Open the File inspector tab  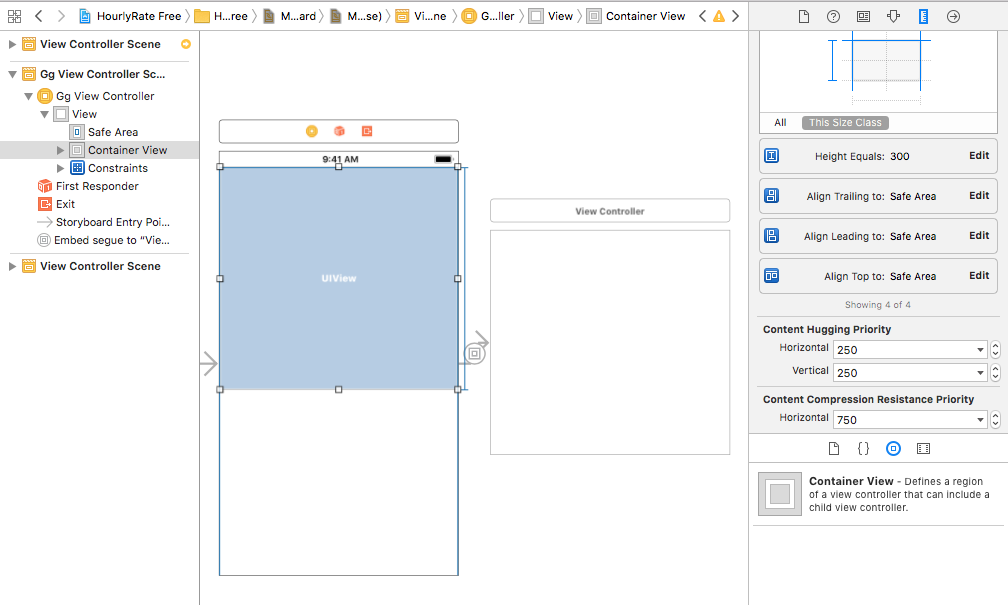[804, 16]
